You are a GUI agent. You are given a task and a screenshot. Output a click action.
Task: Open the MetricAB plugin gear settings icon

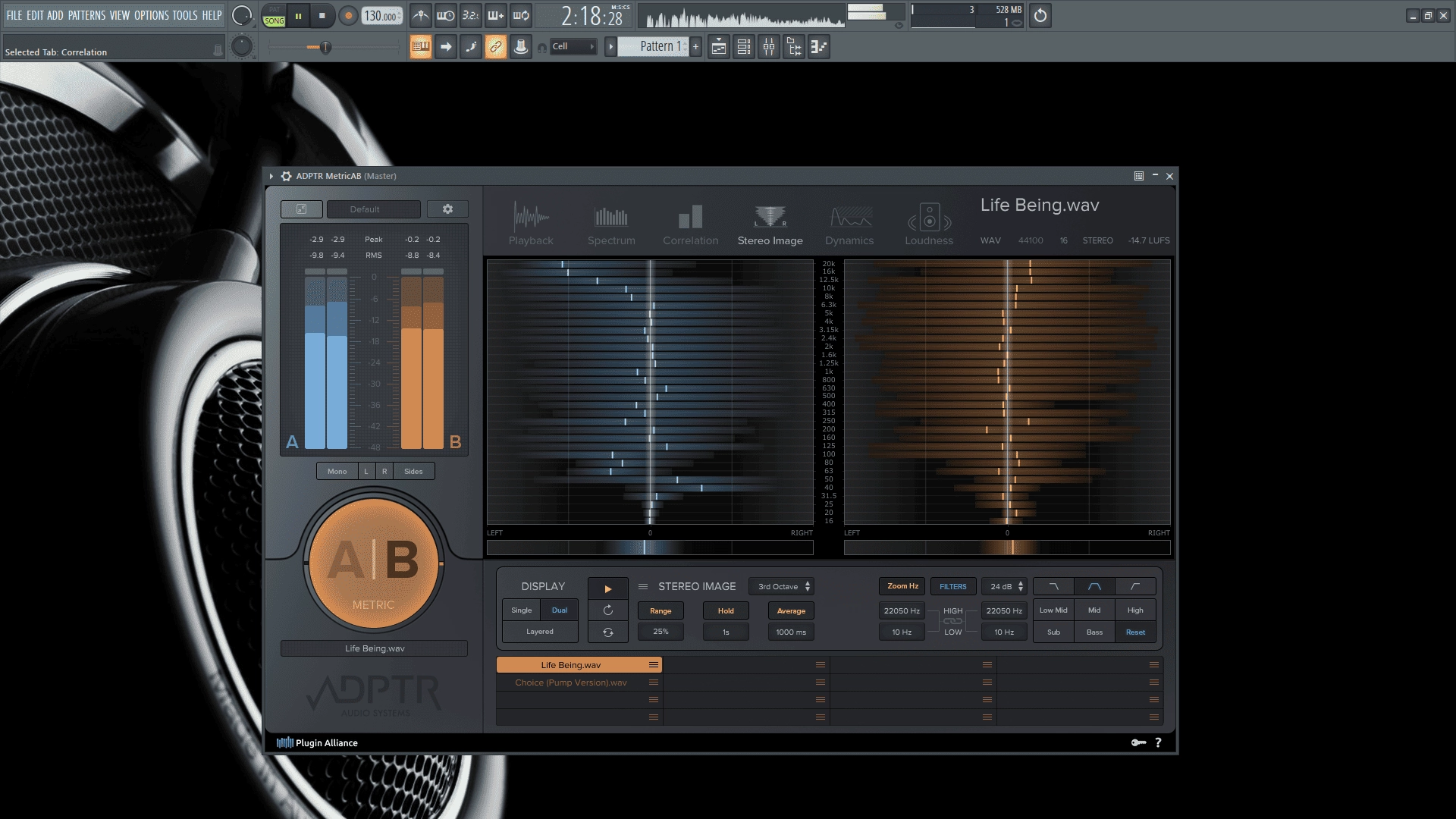tap(286, 176)
